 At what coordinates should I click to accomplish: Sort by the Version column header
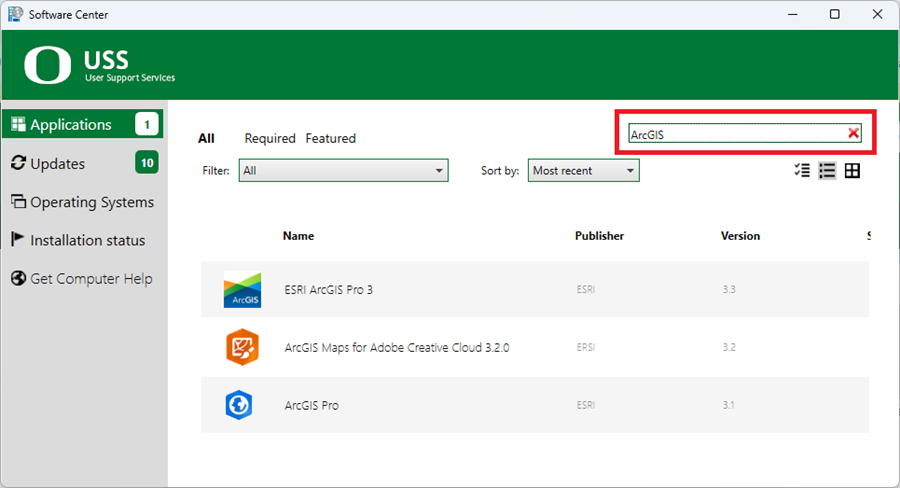(x=740, y=236)
